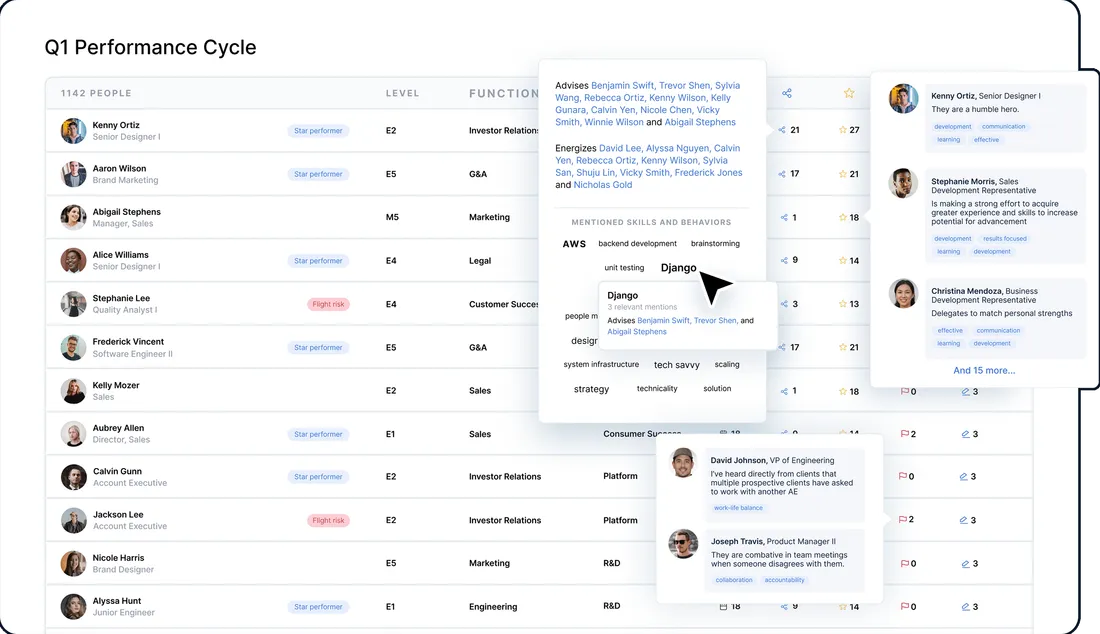Select the AWS skill keyword
Screen dimensions: 1100x634
[574, 244]
